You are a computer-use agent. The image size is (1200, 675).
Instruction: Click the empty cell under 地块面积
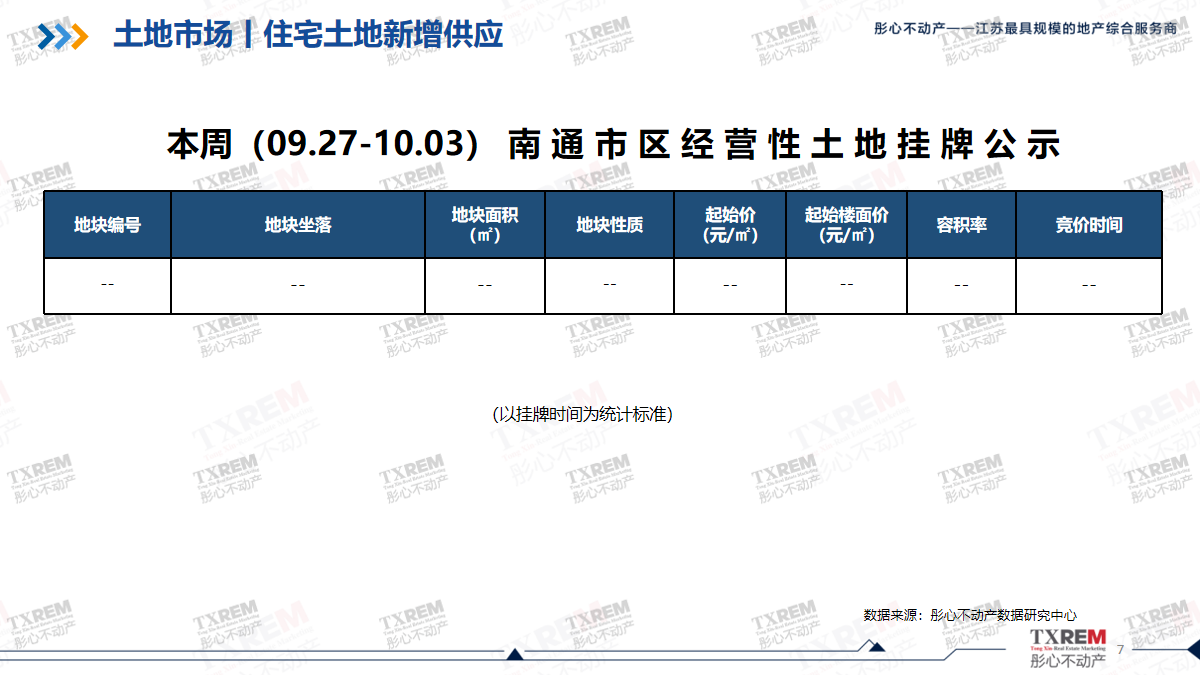pos(485,286)
